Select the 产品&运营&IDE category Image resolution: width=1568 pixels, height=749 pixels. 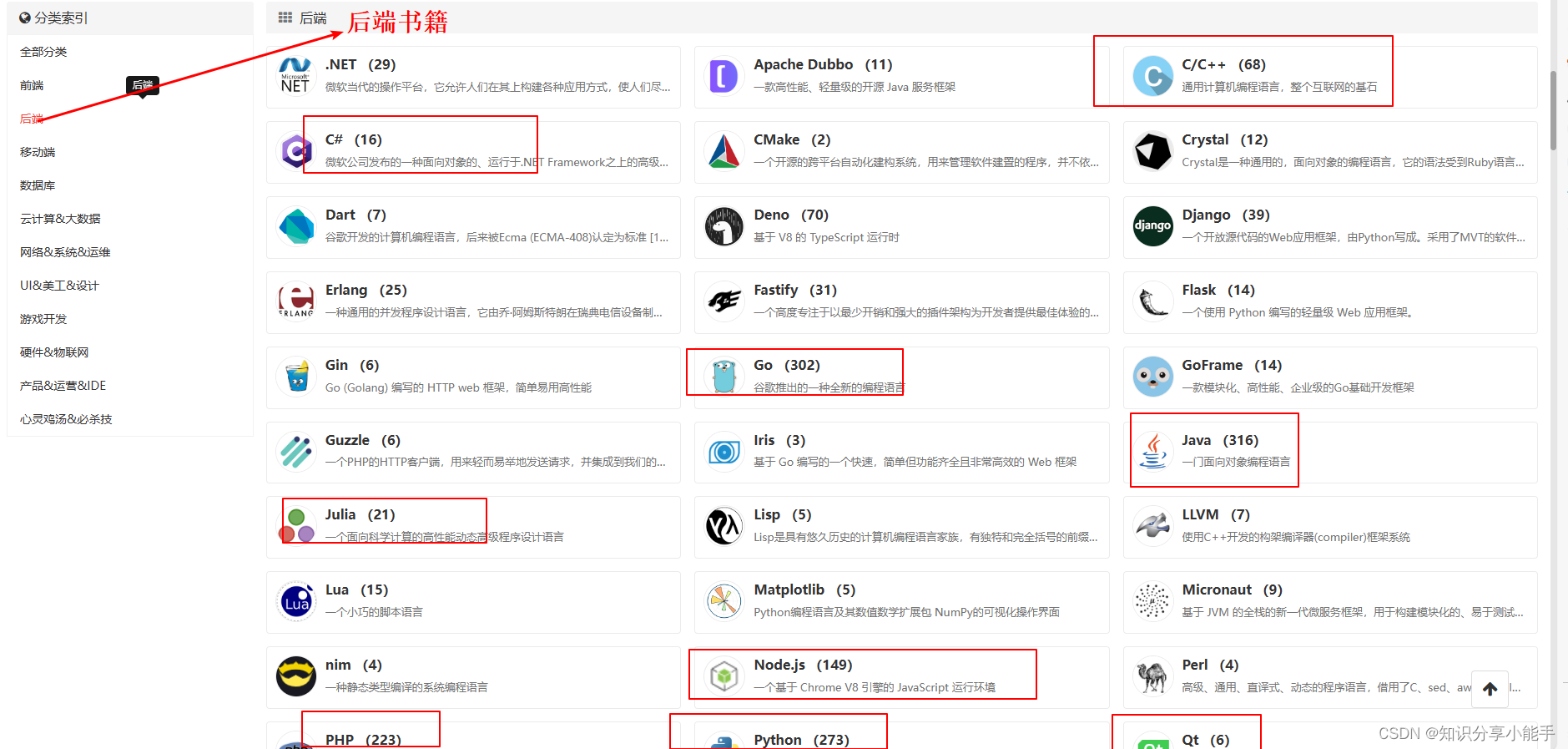(63, 386)
